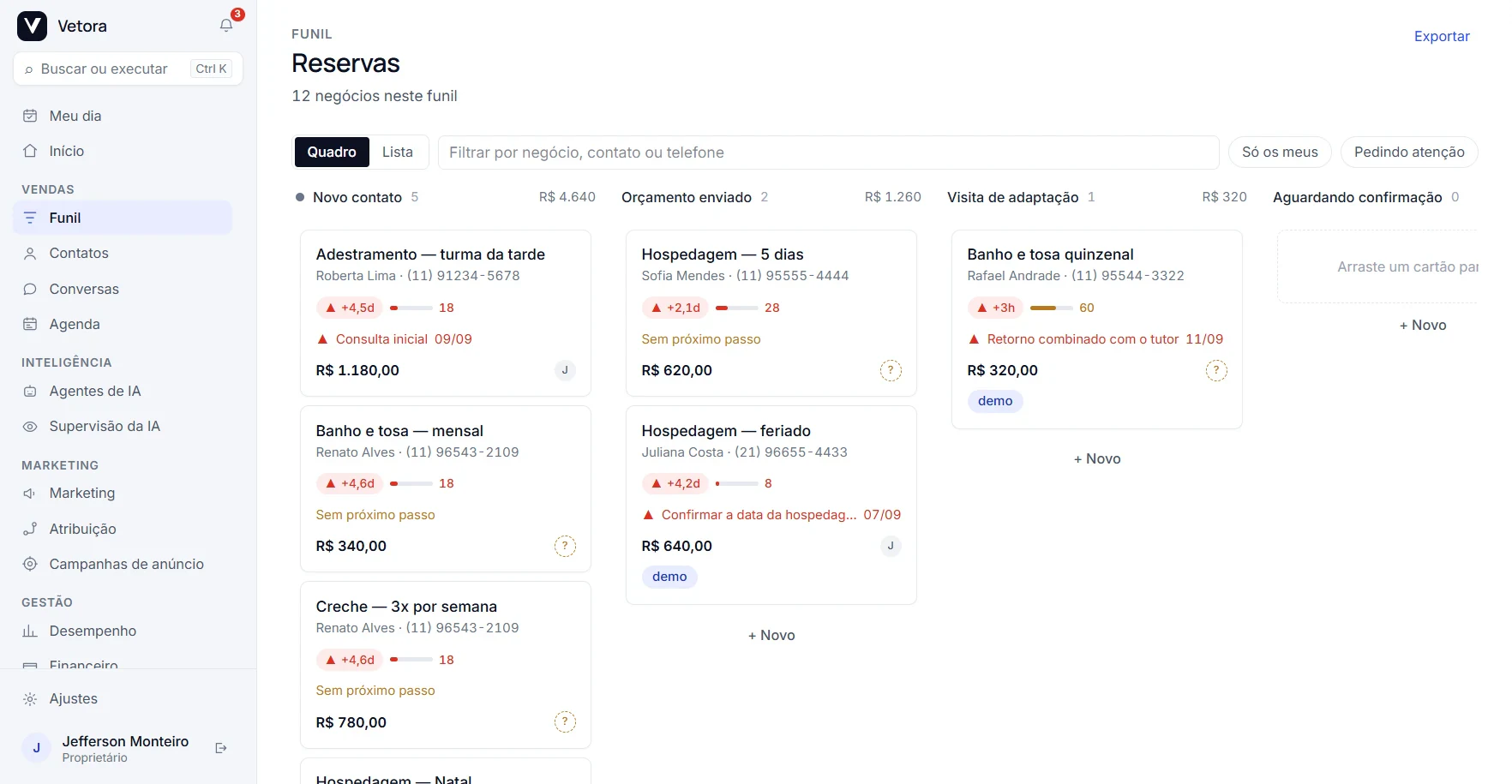Click the Desempenho chart icon
The height and width of the screenshot is (784, 1512).
(30, 631)
